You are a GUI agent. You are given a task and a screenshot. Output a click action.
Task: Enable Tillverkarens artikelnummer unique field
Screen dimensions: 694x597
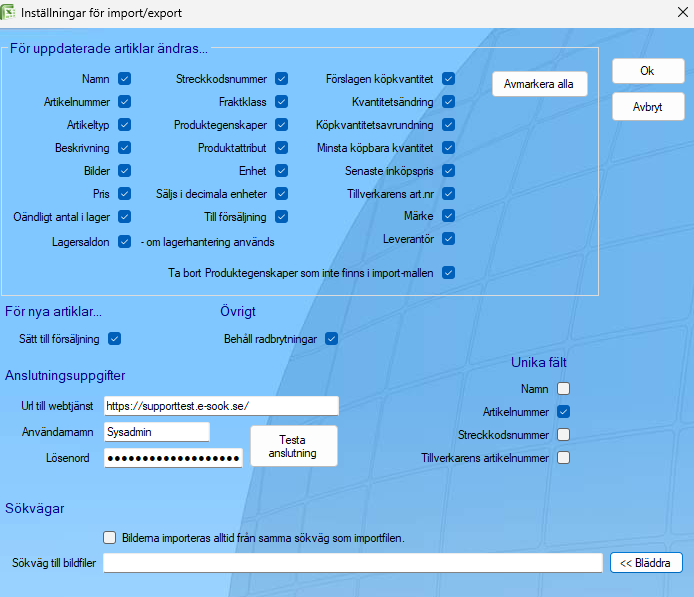click(563, 457)
